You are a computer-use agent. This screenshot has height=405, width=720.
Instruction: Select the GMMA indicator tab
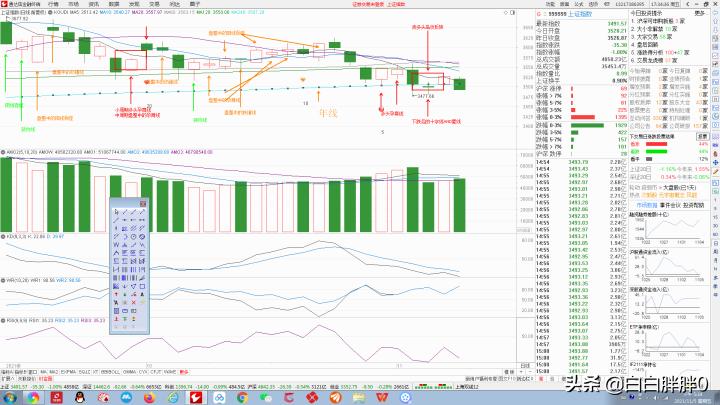tap(129, 372)
